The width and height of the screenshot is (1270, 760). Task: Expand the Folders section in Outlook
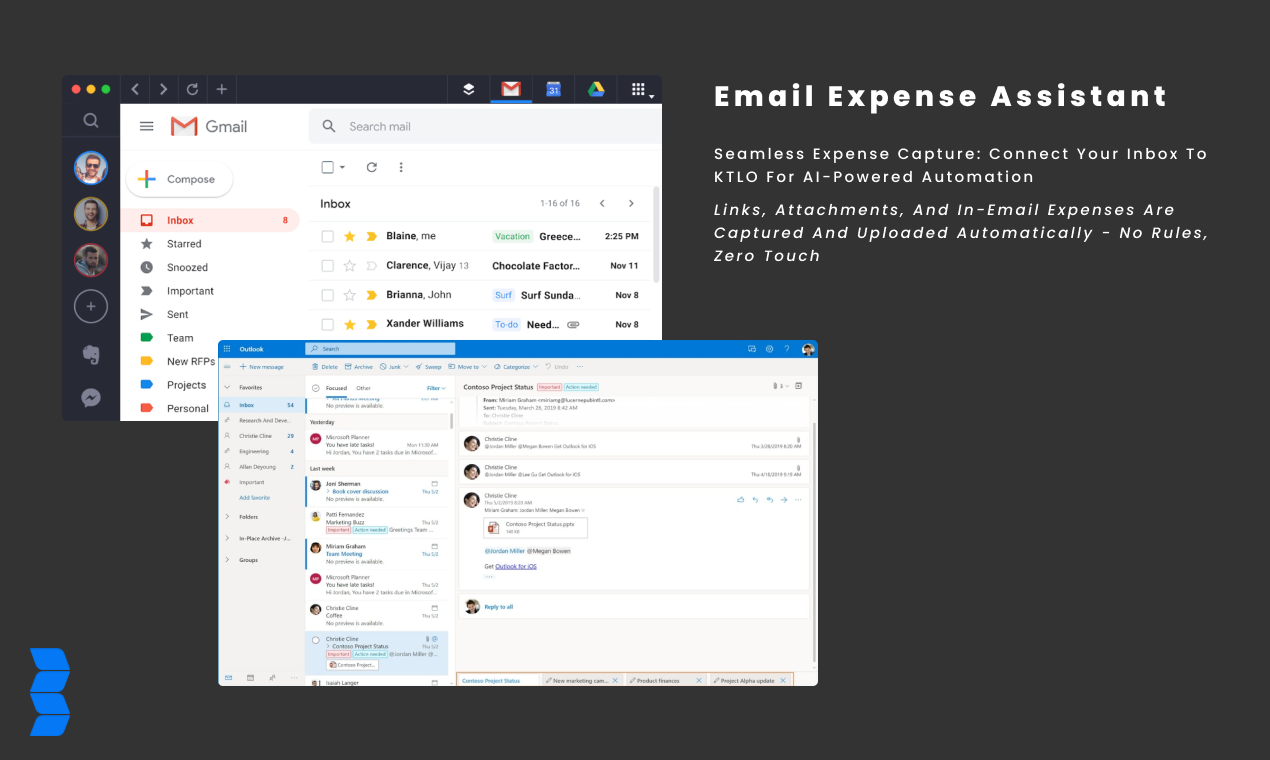[x=227, y=517]
